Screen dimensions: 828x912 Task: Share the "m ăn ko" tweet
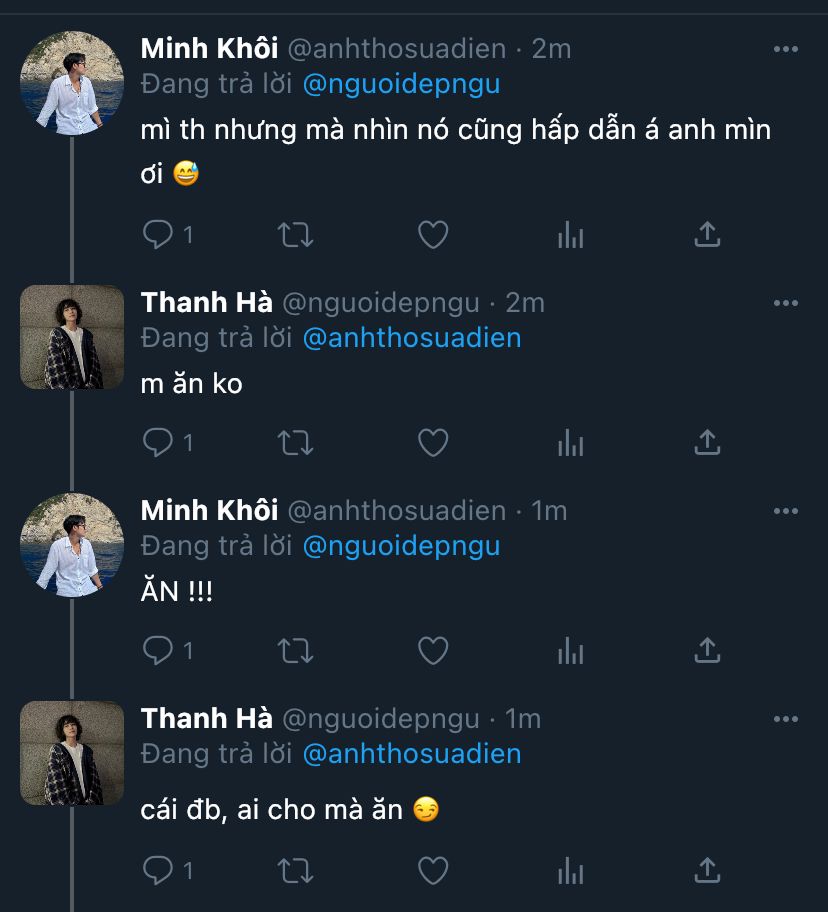707,442
